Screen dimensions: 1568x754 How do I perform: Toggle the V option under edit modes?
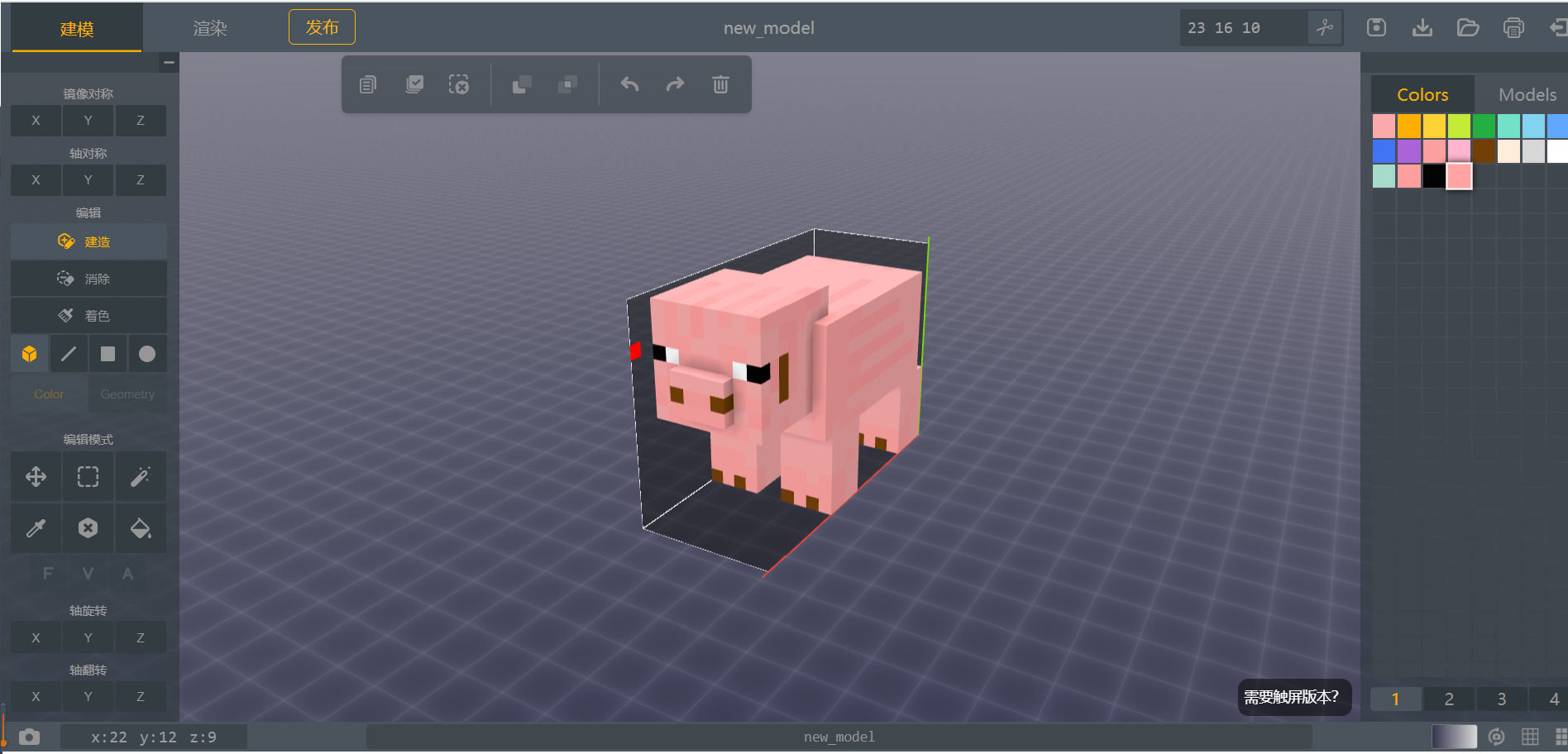(x=88, y=574)
